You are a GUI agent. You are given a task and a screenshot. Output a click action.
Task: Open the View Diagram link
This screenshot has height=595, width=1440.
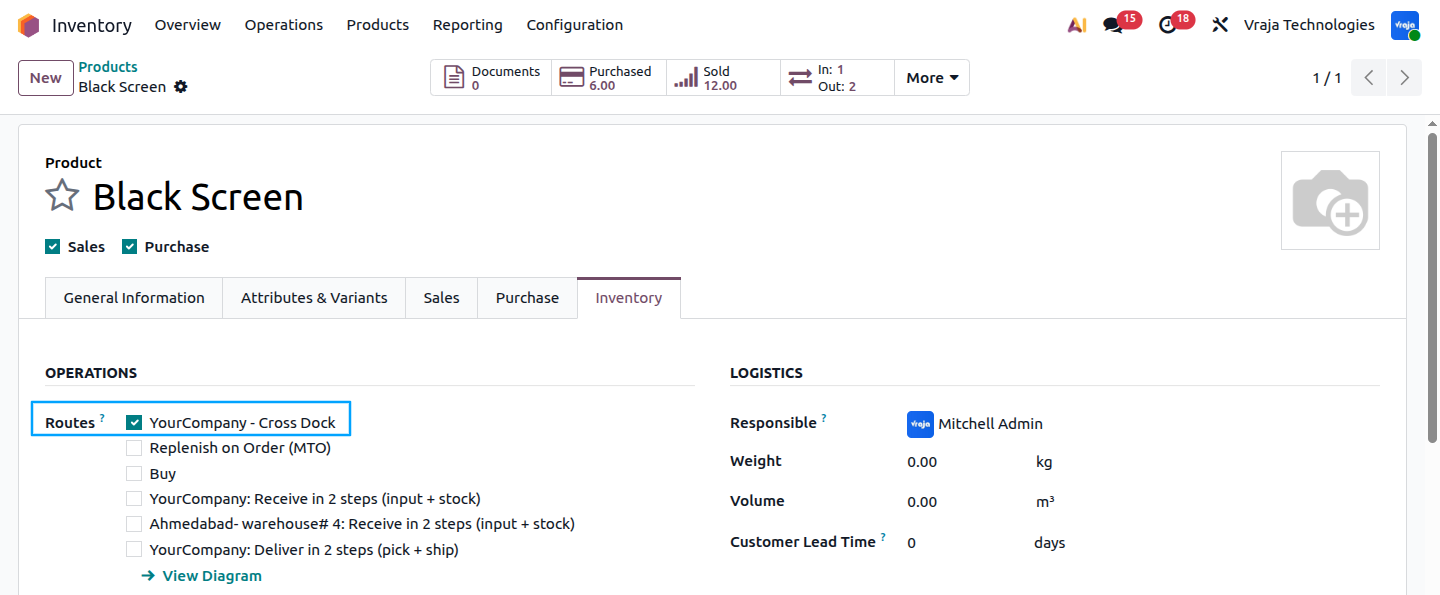(202, 576)
